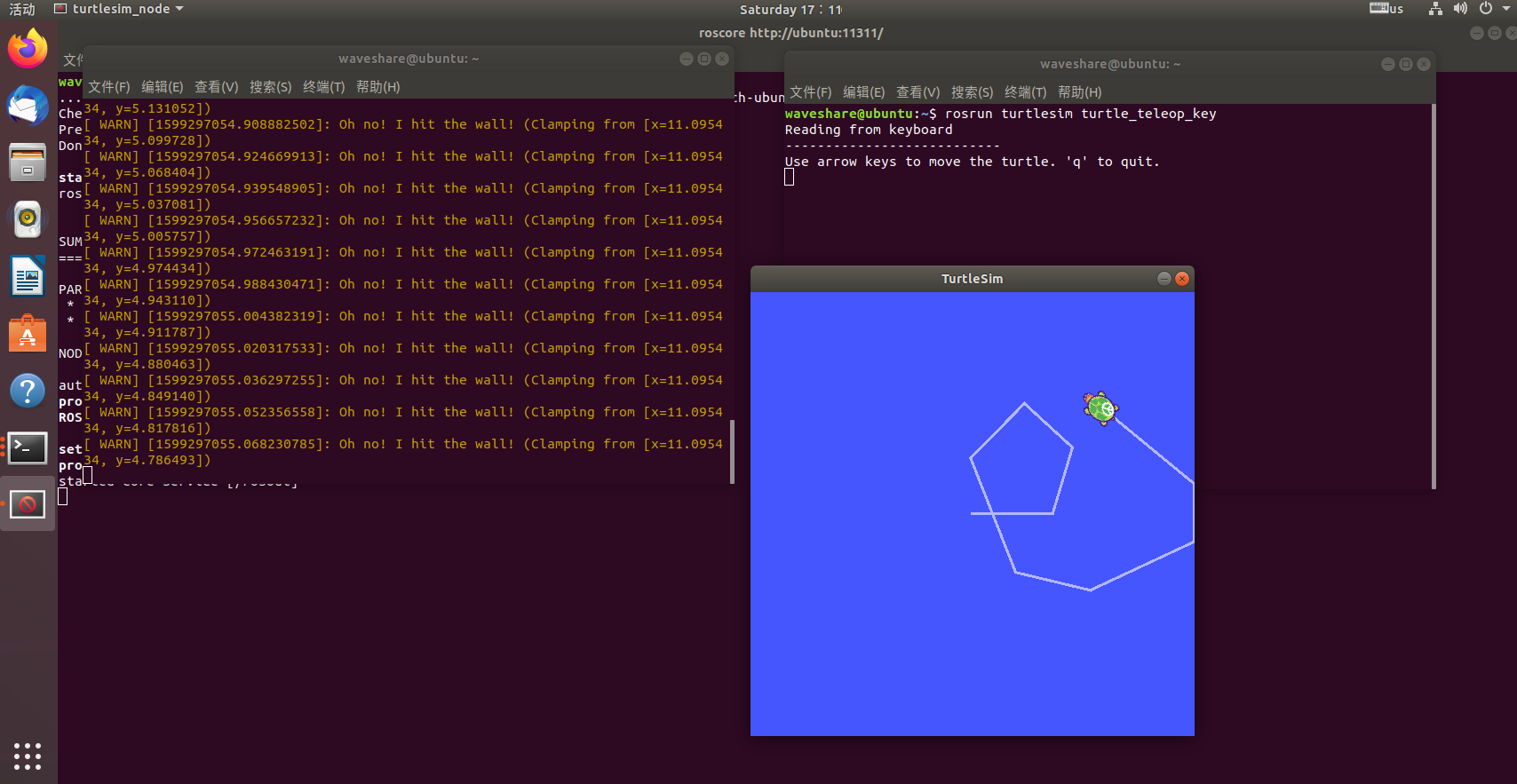Minimize the roscore terminal window
The image size is (1517, 784).
[x=1477, y=33]
